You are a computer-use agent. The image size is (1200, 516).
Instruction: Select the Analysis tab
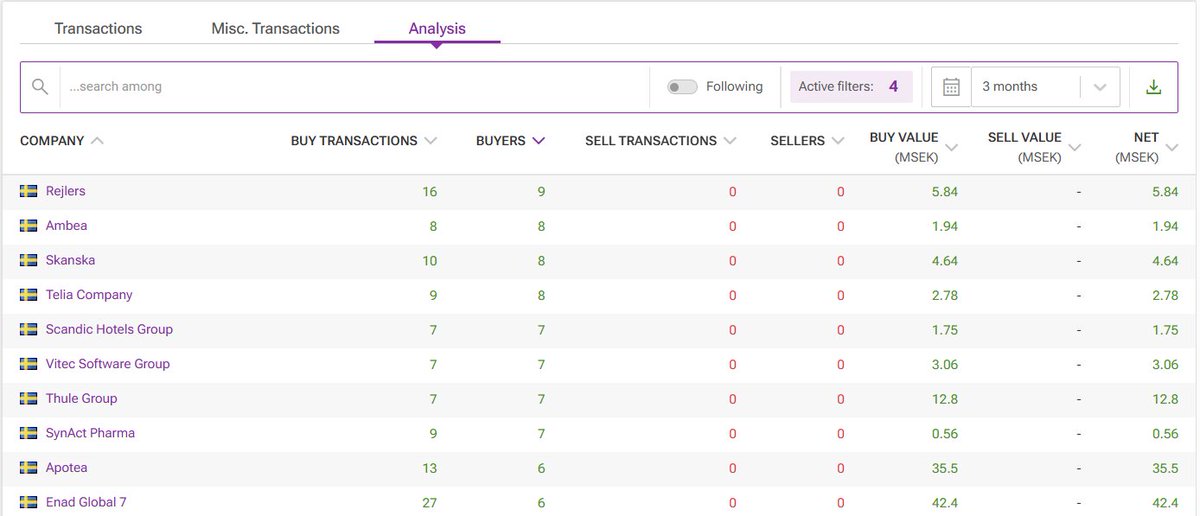437,28
